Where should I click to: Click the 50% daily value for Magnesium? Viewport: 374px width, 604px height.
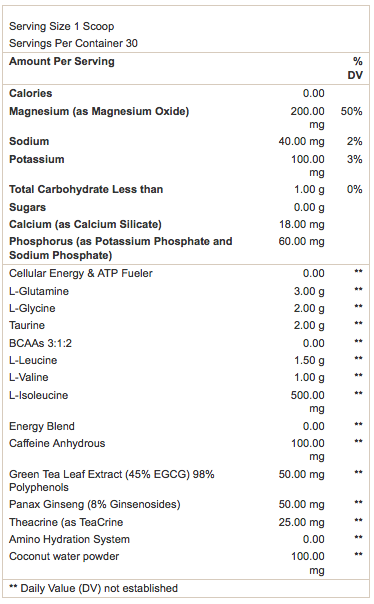(351, 111)
